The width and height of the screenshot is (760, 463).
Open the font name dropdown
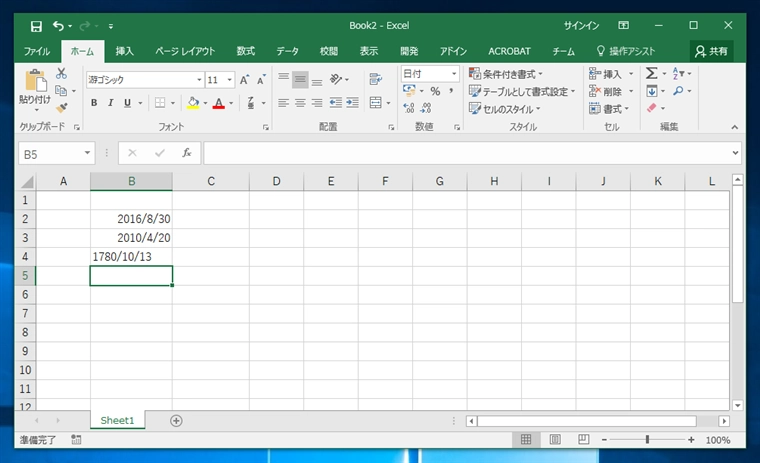(x=199, y=80)
